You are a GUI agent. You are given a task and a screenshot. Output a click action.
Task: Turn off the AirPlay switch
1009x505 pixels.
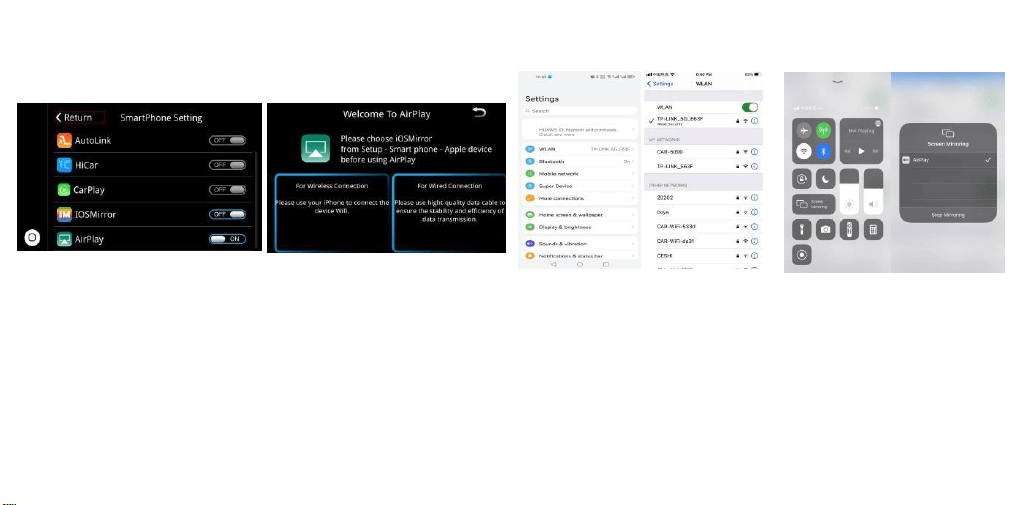point(227,239)
